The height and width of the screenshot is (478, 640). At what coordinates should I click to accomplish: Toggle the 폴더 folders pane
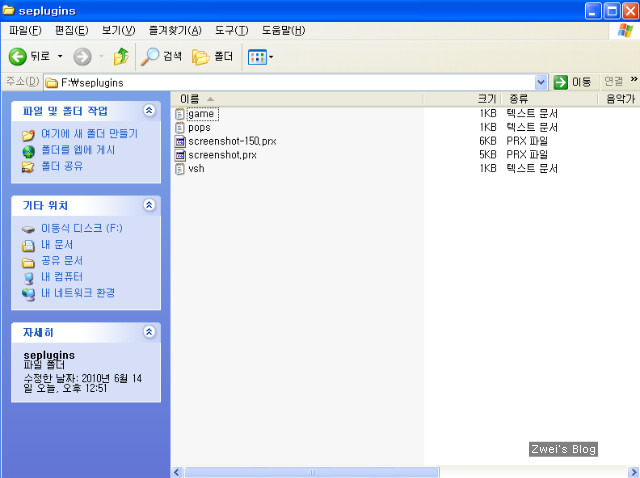point(213,56)
